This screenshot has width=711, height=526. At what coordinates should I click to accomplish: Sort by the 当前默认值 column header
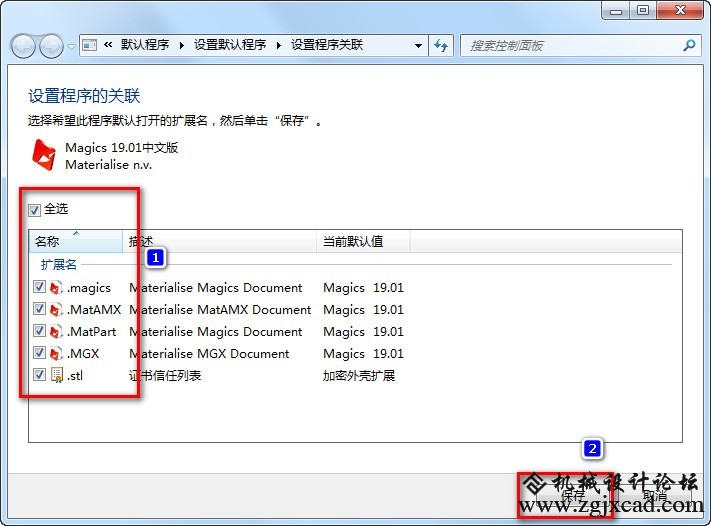tap(363, 241)
